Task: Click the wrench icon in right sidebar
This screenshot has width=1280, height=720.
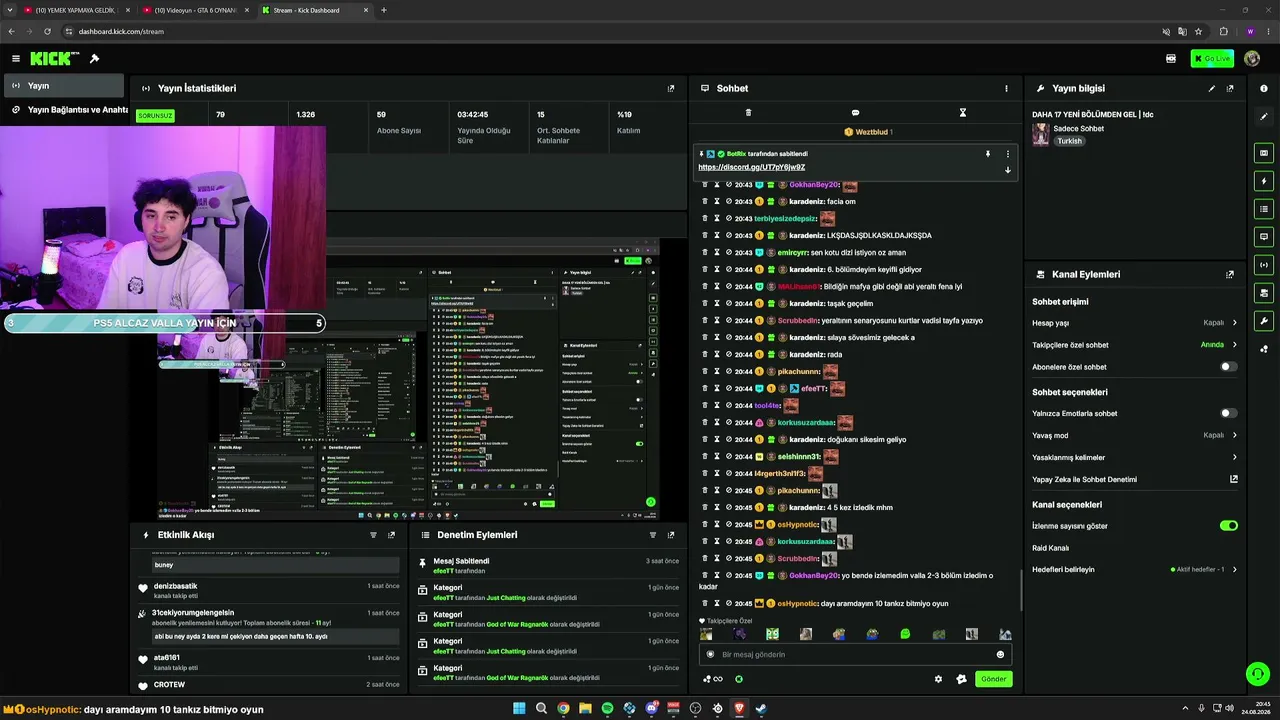Action: pyautogui.click(x=1264, y=321)
